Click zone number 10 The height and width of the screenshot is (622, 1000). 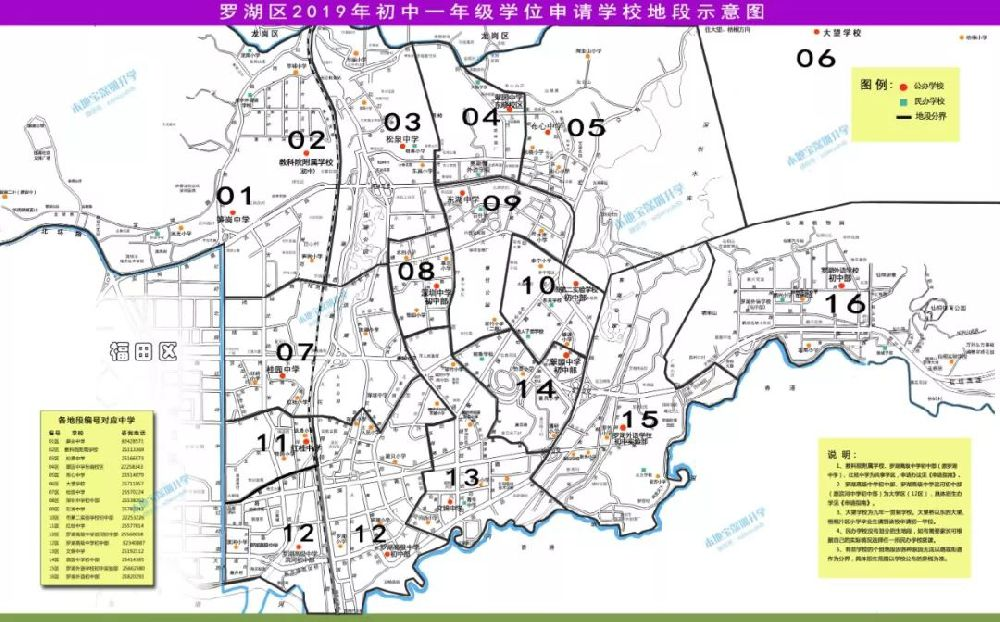[x=540, y=285]
